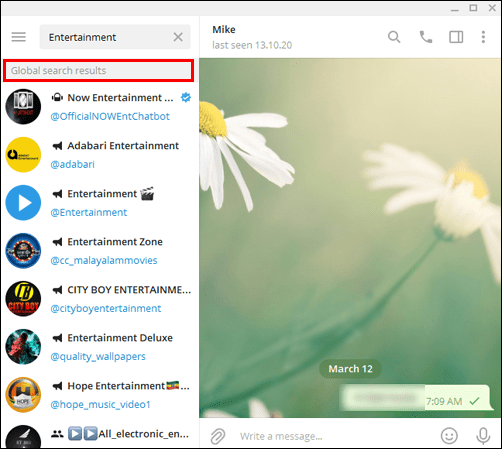
Task: Open the hamburger main menu
Action: tap(19, 37)
